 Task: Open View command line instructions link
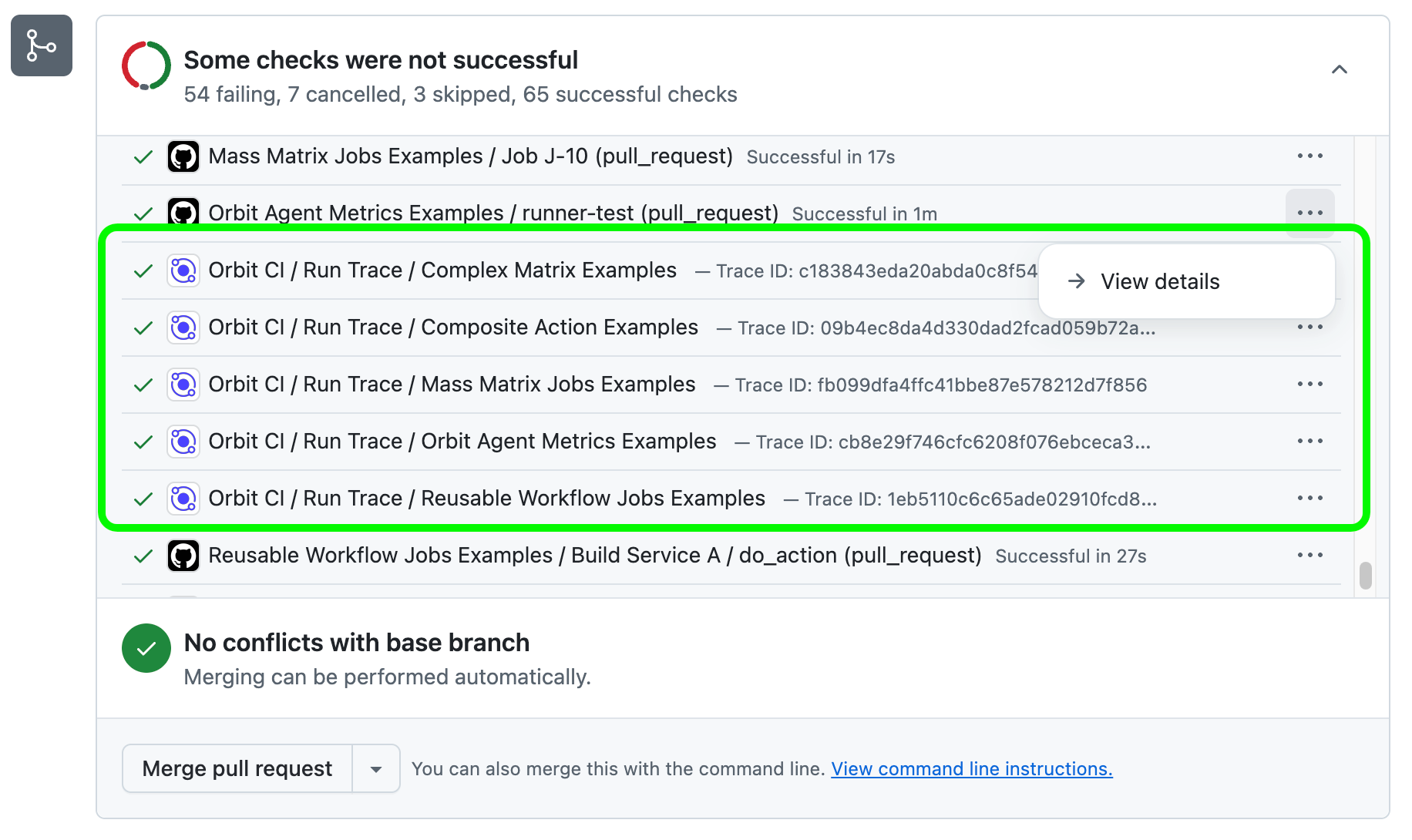[x=971, y=769]
